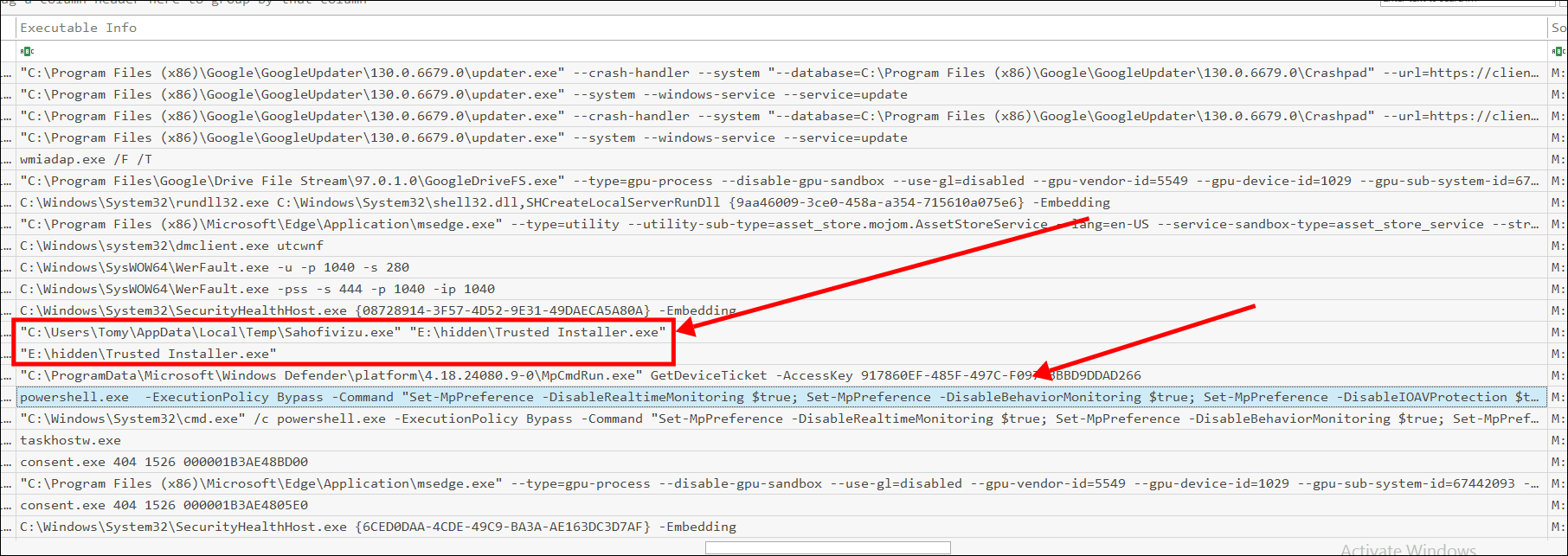Click the horizontal scrollbar at the bottom

827,547
